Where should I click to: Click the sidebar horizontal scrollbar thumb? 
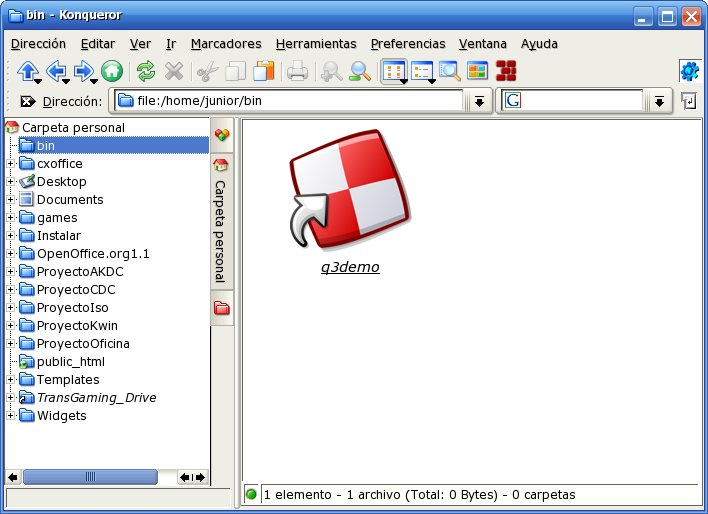click(90, 477)
